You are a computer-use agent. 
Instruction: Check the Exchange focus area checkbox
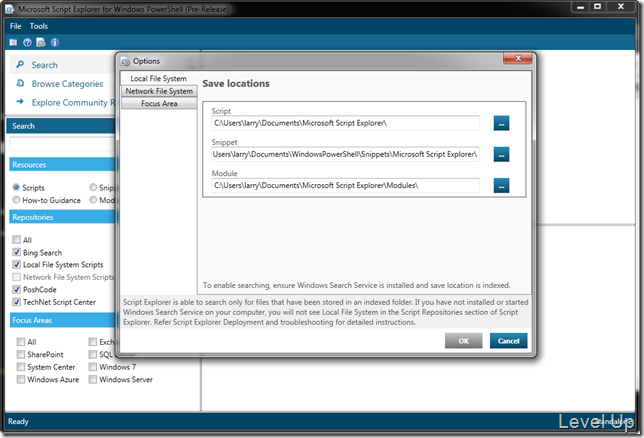[93, 342]
